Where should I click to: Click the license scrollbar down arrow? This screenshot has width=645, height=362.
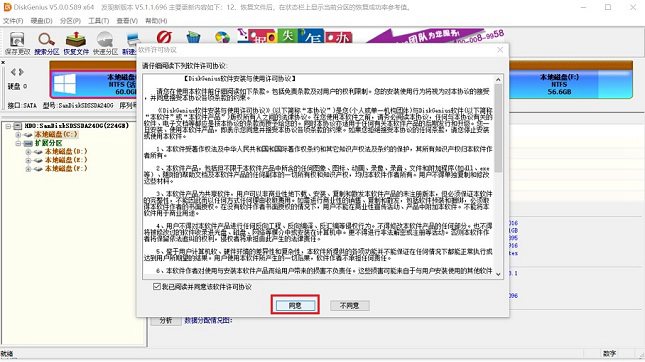(x=498, y=274)
